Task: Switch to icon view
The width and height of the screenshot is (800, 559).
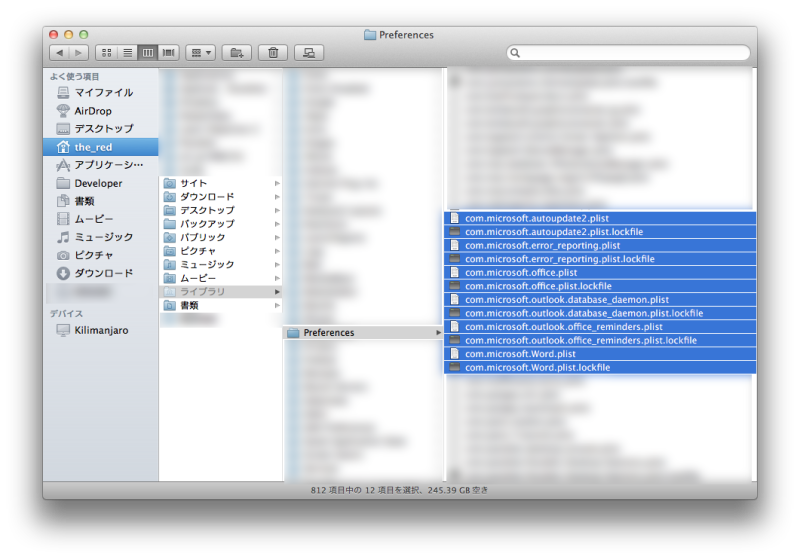Action: 107,53
